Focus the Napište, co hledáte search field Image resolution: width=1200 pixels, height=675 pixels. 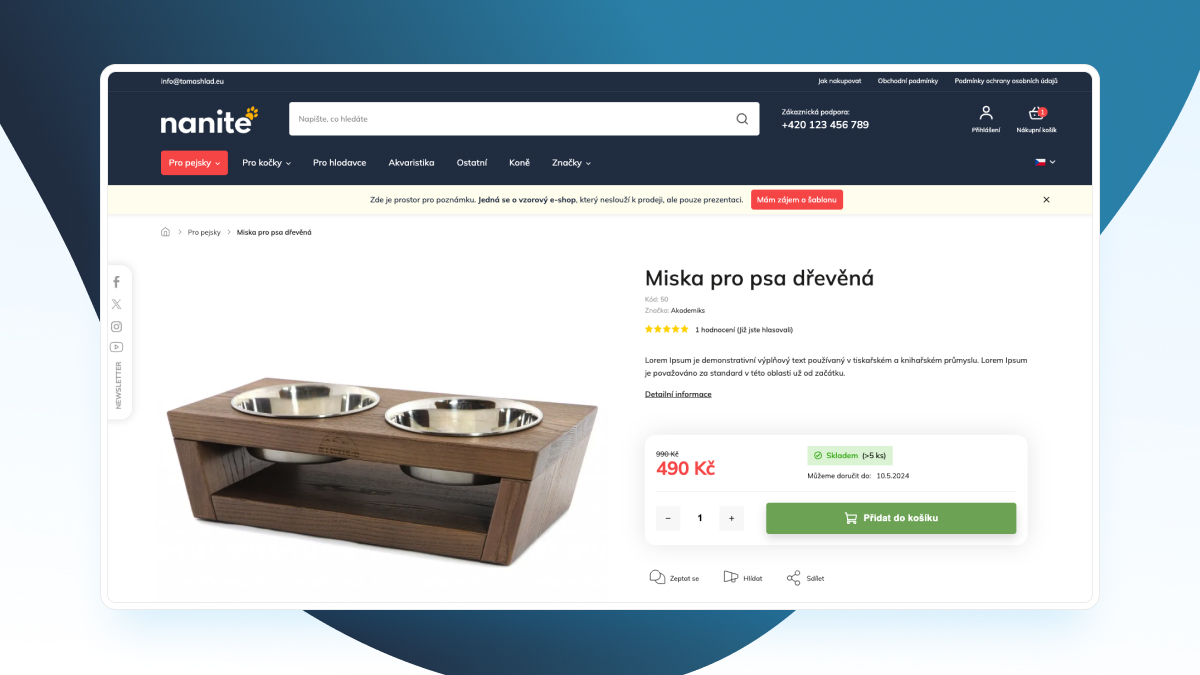[510, 119]
